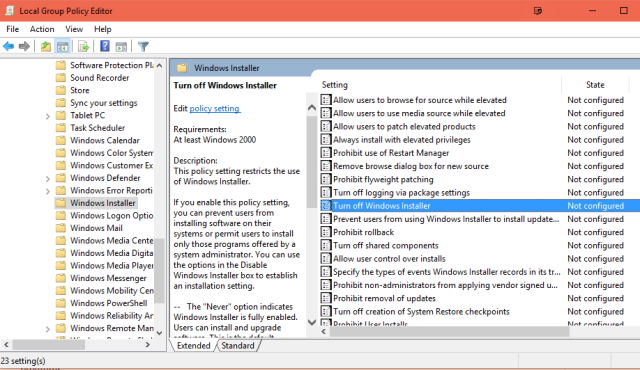
Task: Click the Filter funnel toolbar icon
Action: [x=143, y=47]
